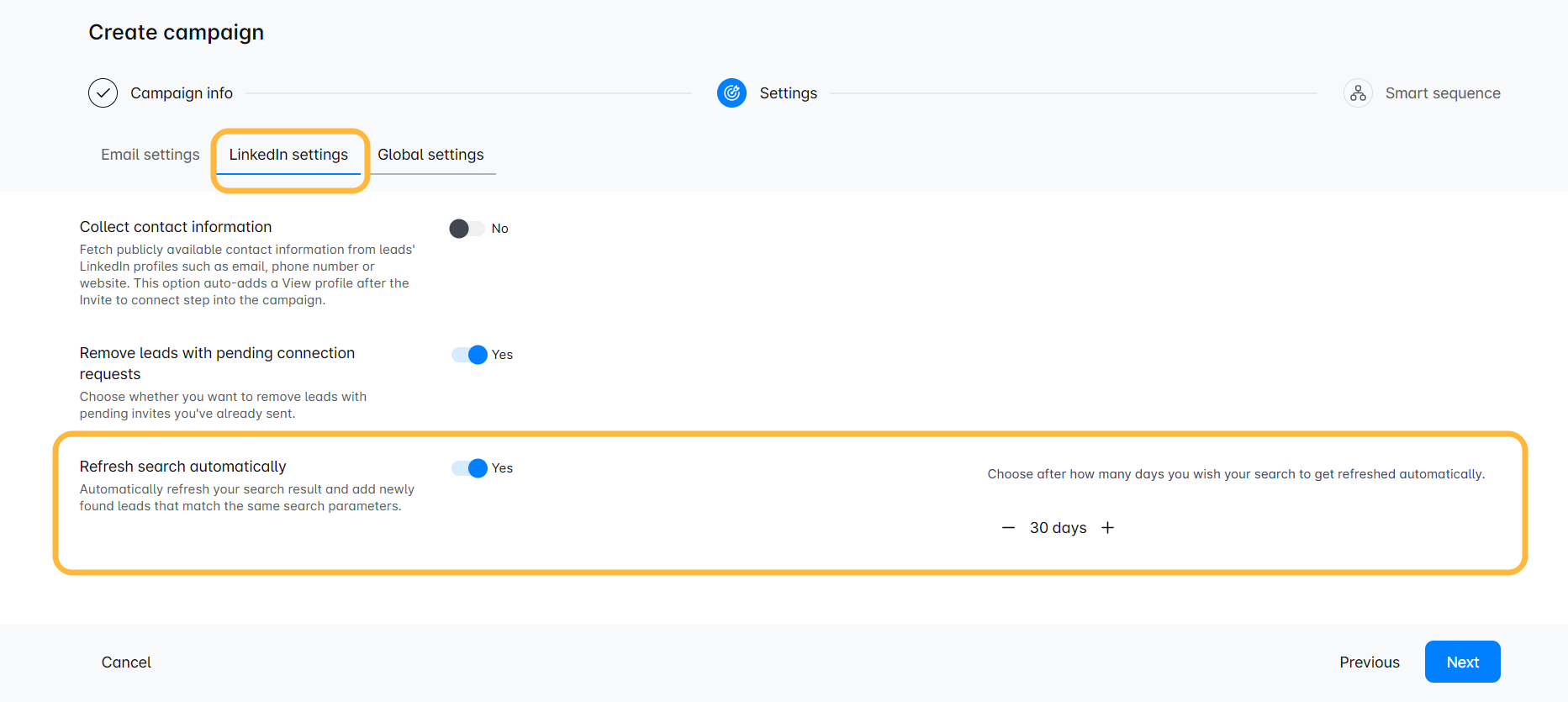Click the 30 days value field
This screenshot has height=702, width=1568.
point(1058,528)
